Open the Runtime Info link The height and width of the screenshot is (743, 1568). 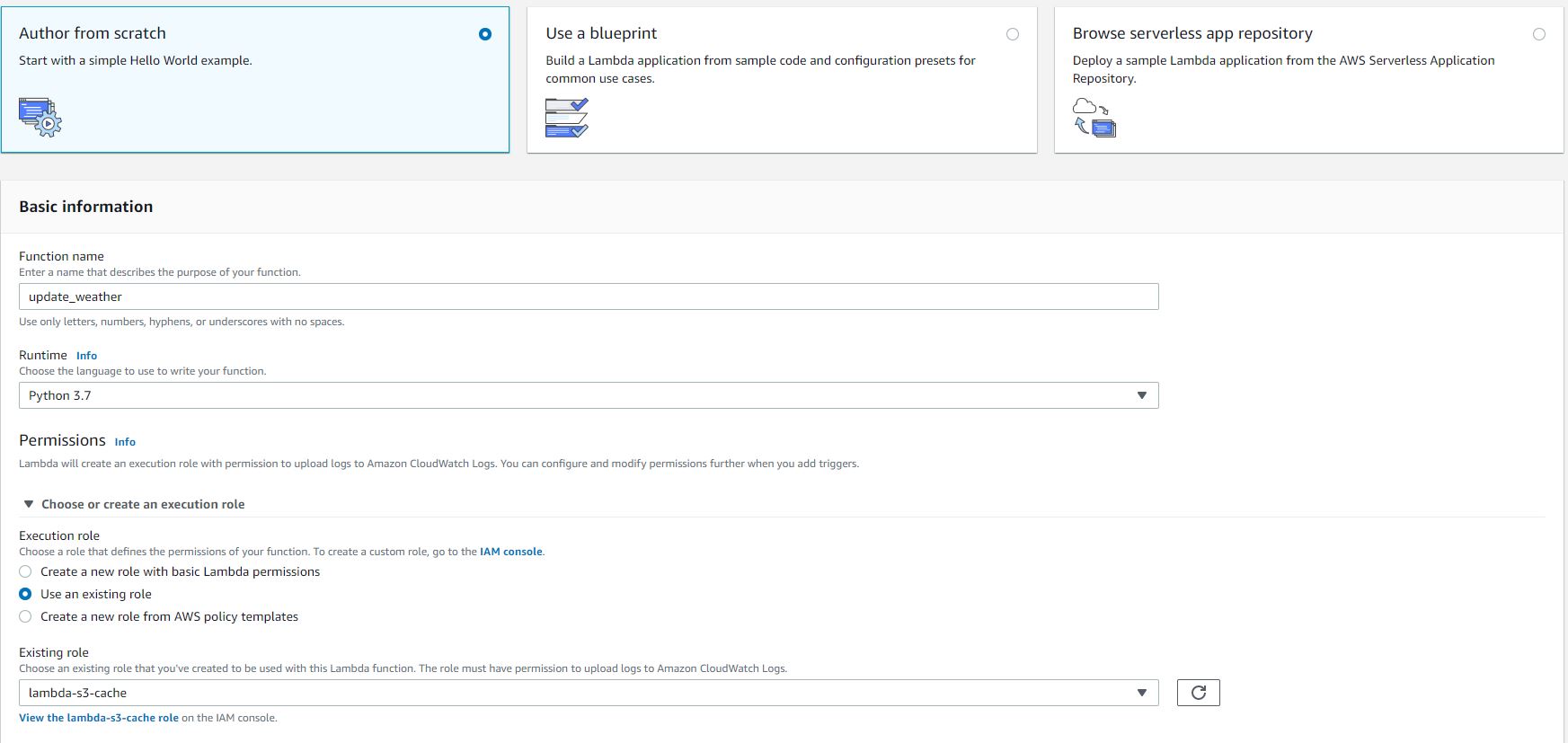coord(86,356)
